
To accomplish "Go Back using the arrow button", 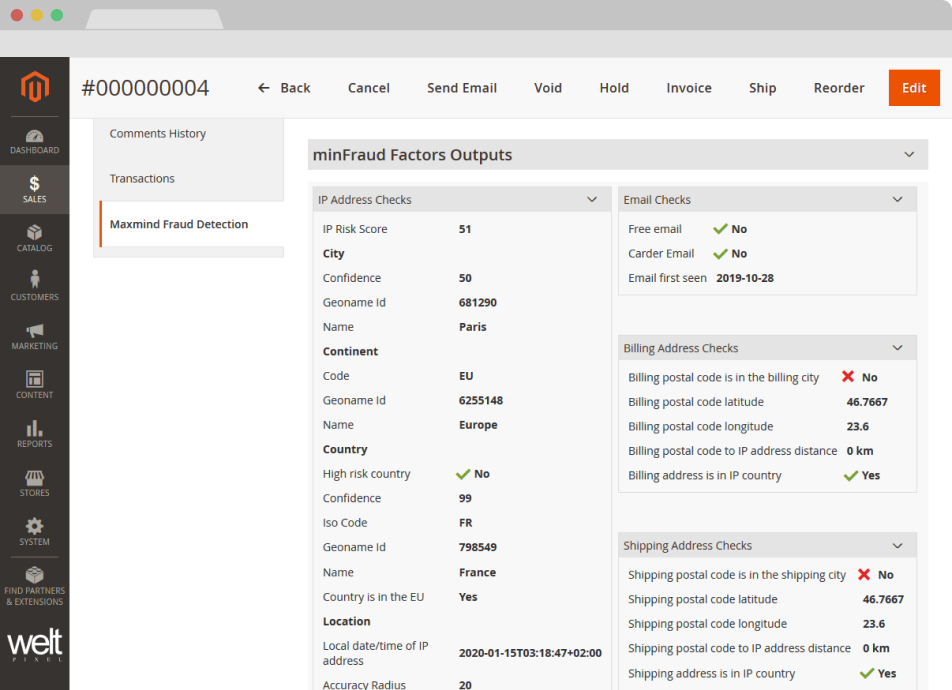I will click(x=284, y=88).
